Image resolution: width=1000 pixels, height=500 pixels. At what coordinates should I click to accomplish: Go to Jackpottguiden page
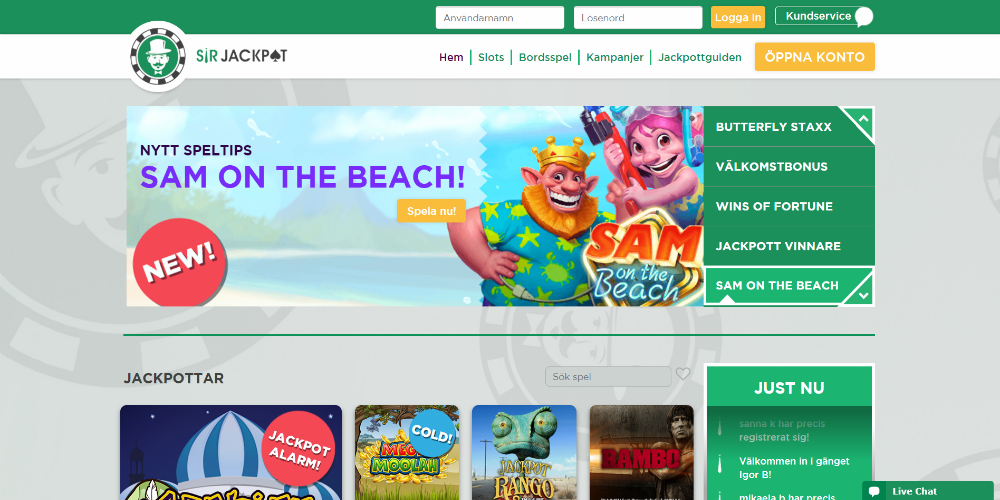coord(700,57)
